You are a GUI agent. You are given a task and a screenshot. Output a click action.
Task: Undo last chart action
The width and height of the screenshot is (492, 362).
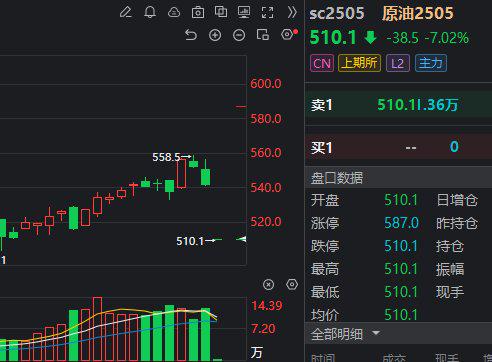(x=191, y=35)
